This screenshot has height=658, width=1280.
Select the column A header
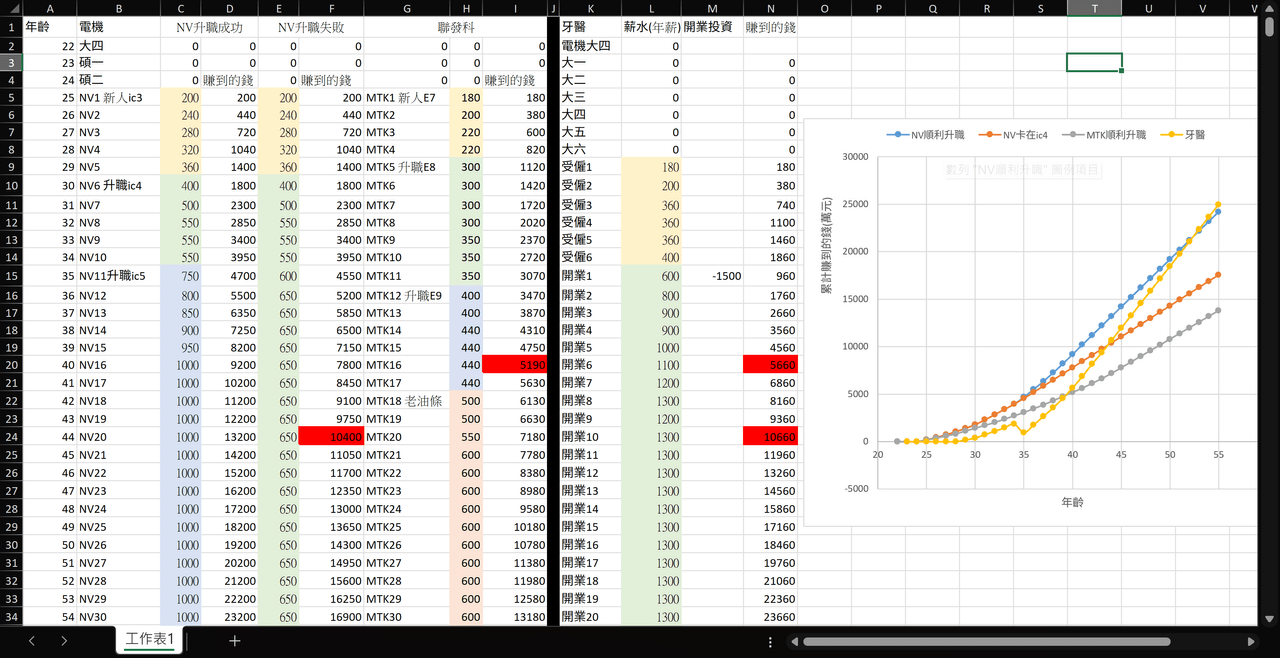[49, 8]
